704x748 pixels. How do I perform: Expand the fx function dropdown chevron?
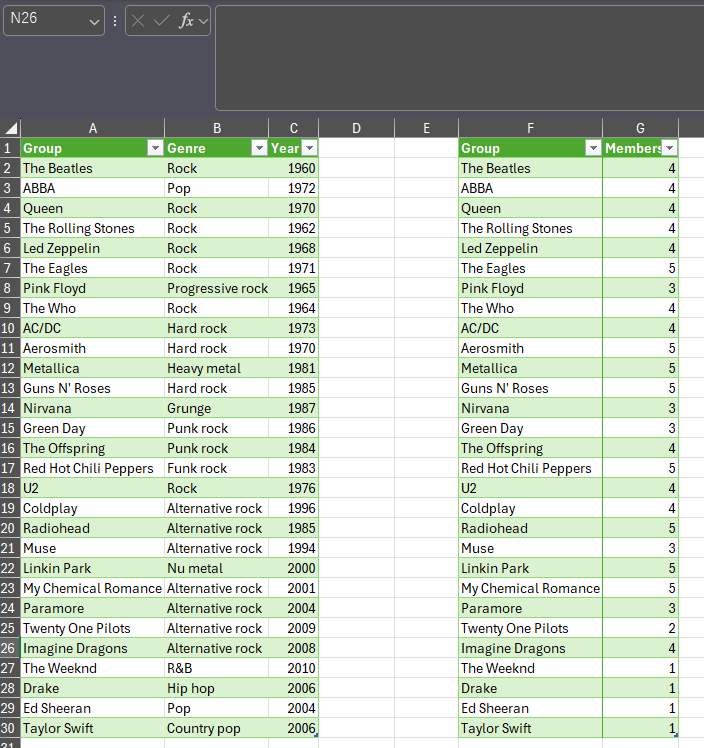(x=204, y=21)
